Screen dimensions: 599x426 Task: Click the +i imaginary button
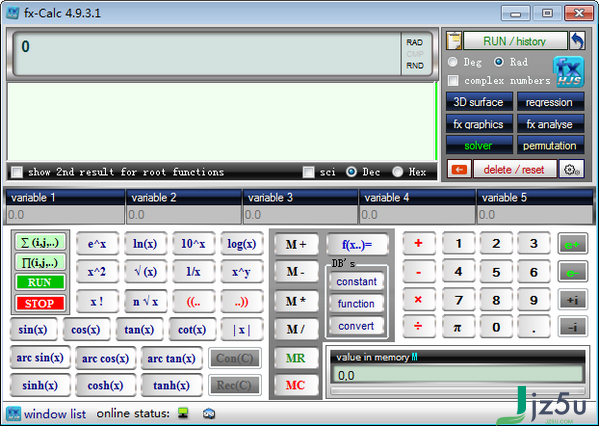(x=572, y=300)
